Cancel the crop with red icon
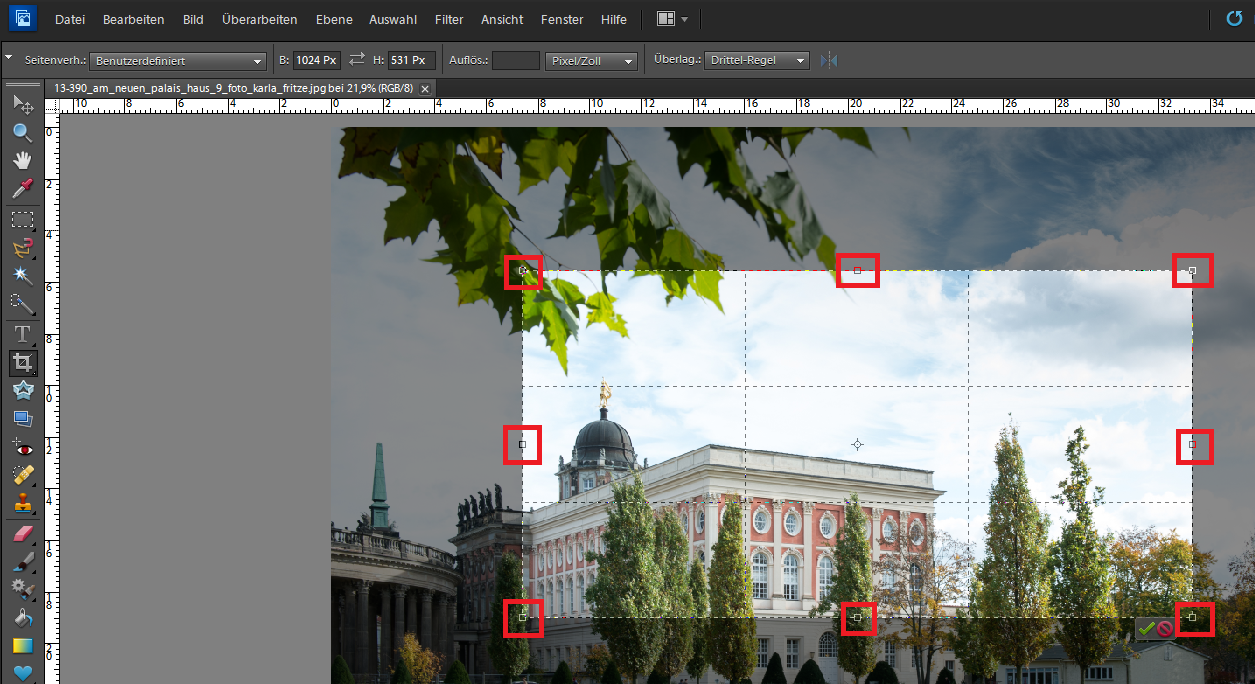Image resolution: width=1255 pixels, height=684 pixels. point(1165,629)
